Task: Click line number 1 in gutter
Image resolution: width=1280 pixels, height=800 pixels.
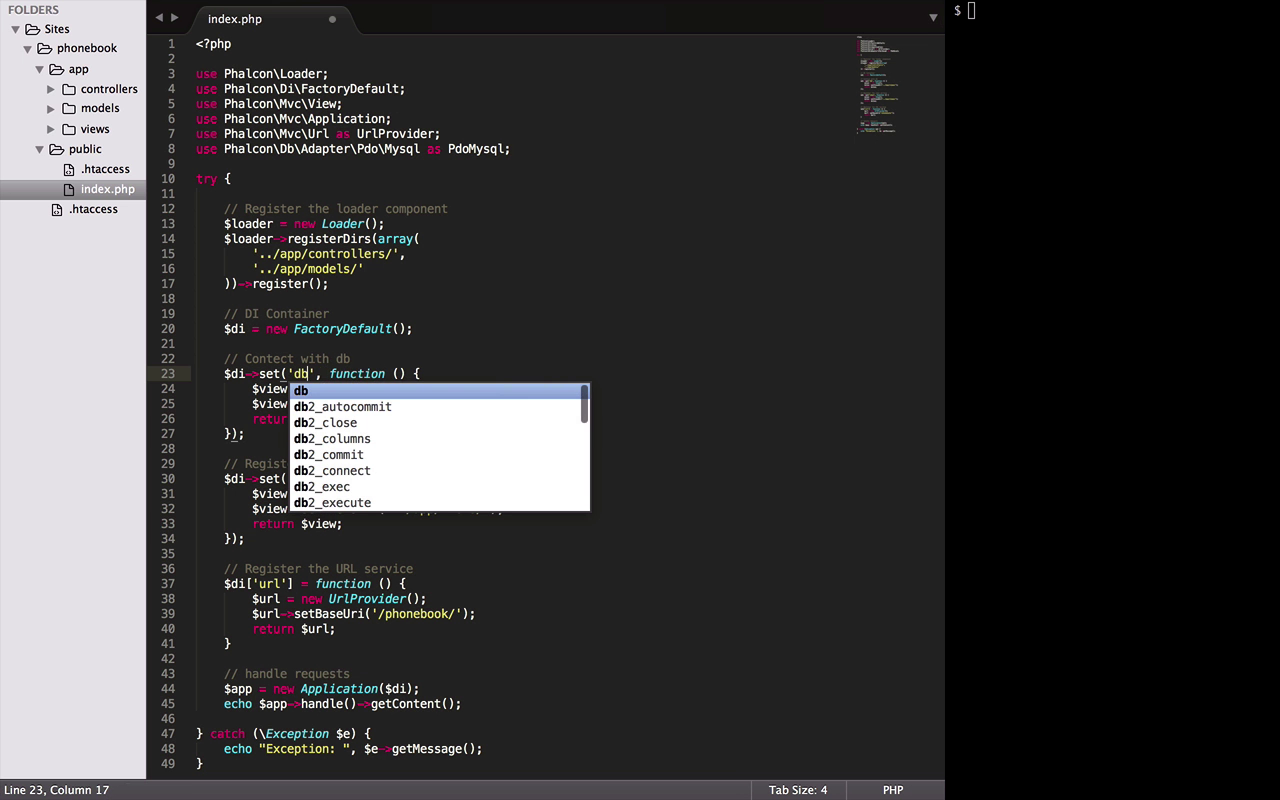Action: (171, 44)
